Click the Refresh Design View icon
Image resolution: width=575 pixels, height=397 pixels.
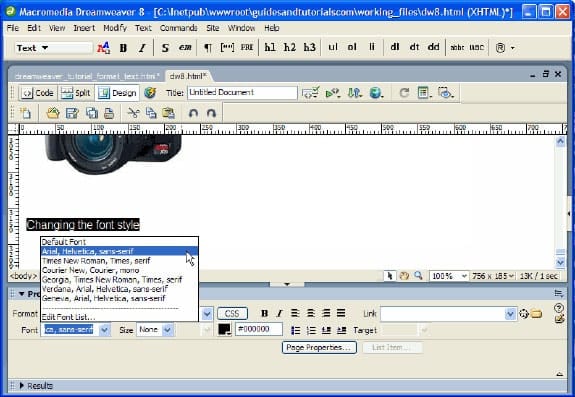pos(404,93)
